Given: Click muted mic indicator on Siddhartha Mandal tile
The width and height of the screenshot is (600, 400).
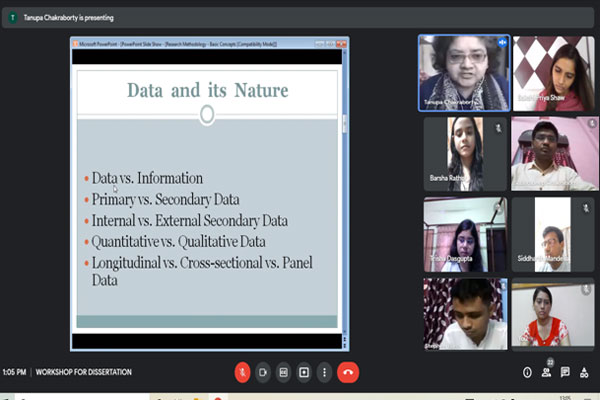Looking at the screenshot, I should pos(586,208).
